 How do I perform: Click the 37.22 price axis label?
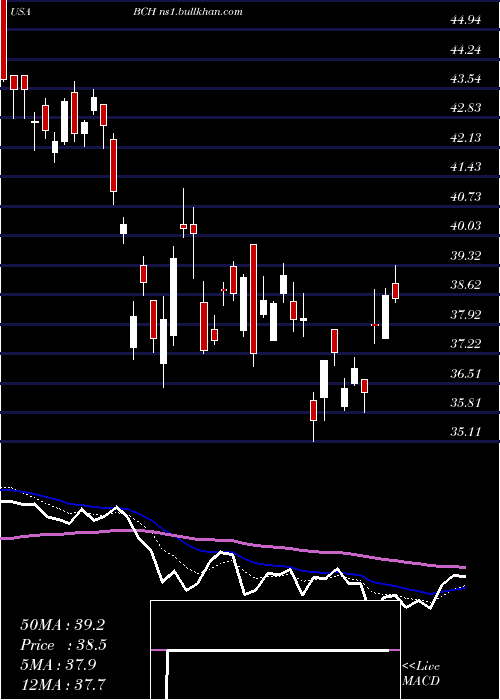pyautogui.click(x=466, y=344)
